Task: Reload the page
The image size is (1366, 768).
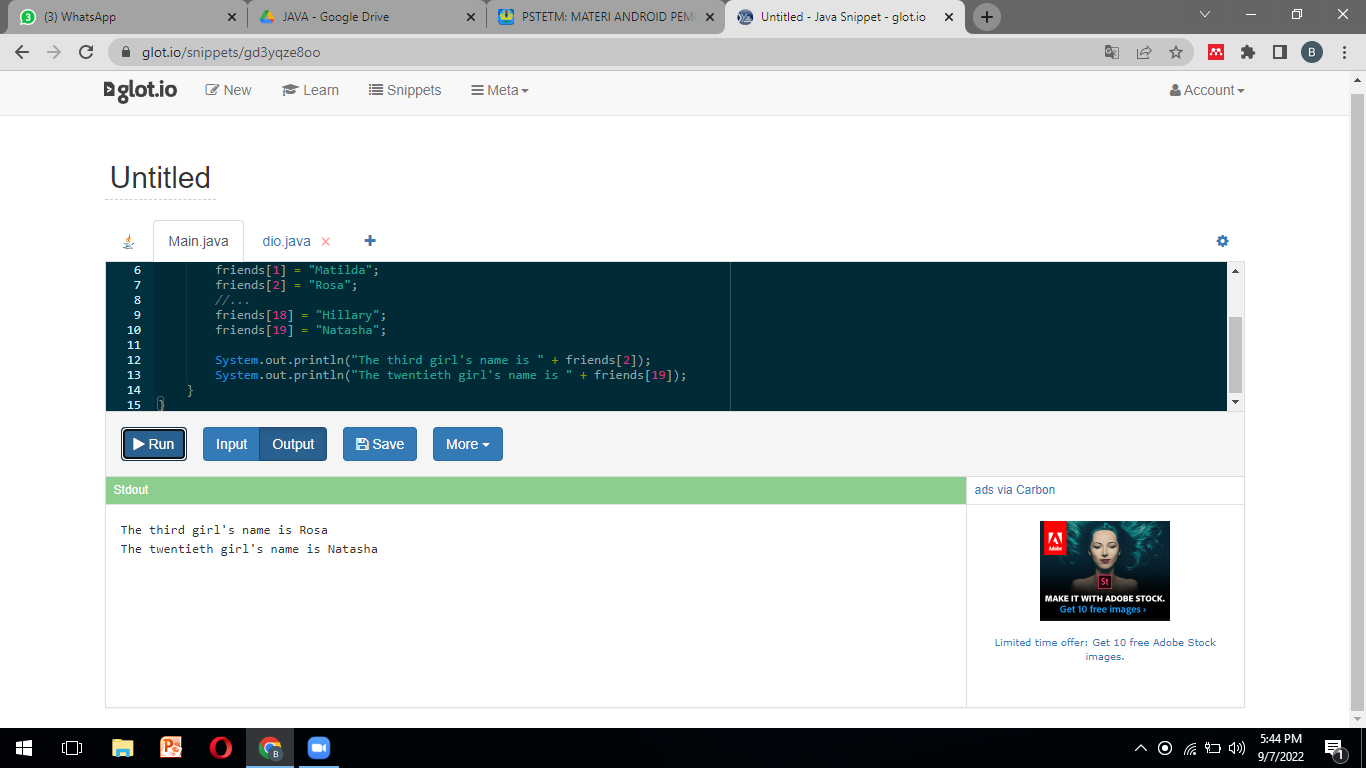Action: pos(86,52)
